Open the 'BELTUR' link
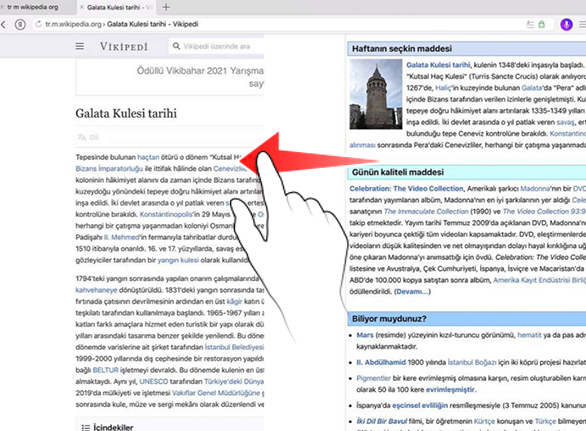586x431 pixels. coord(105,370)
